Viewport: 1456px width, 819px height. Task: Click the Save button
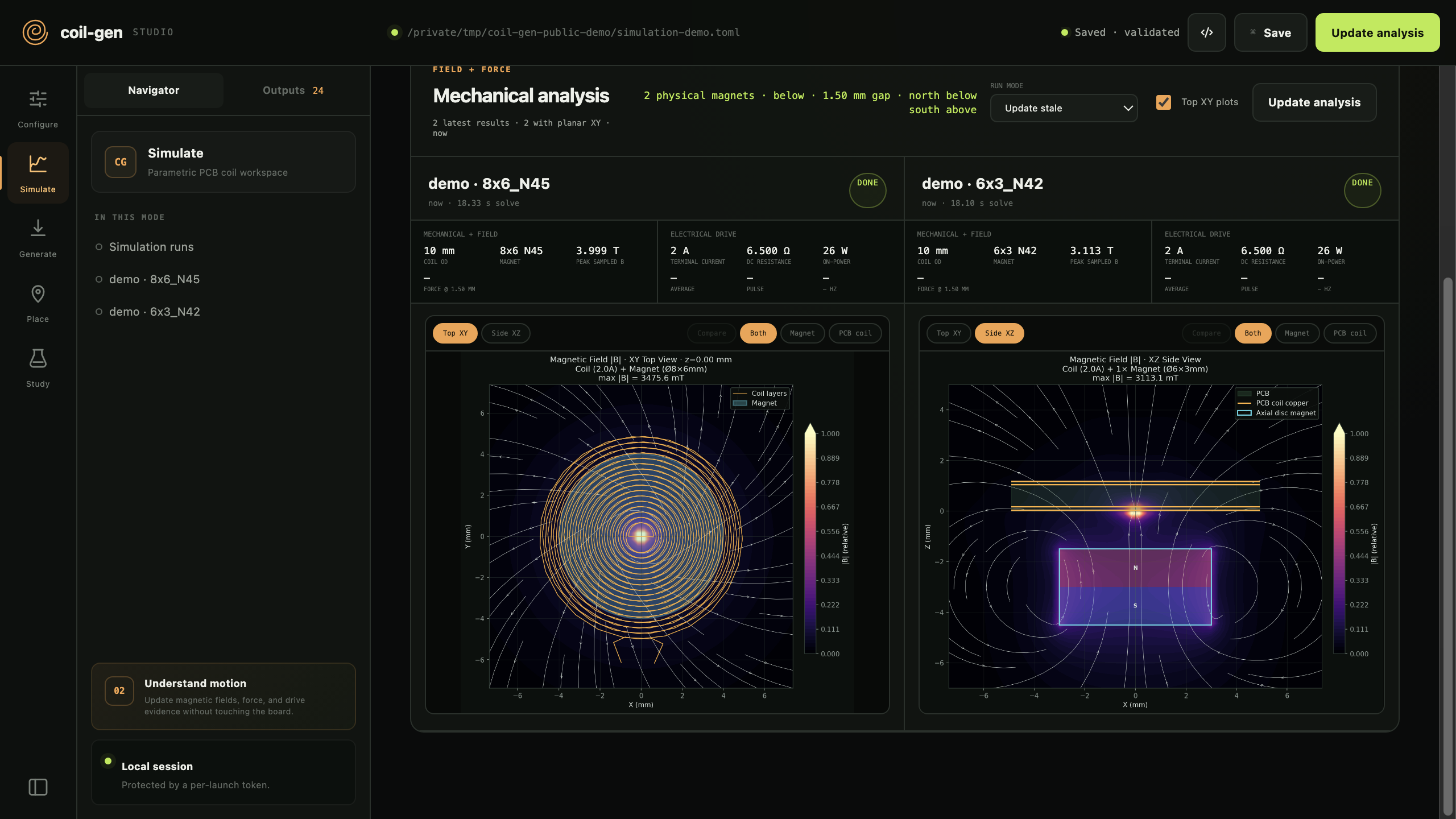pos(1271,32)
